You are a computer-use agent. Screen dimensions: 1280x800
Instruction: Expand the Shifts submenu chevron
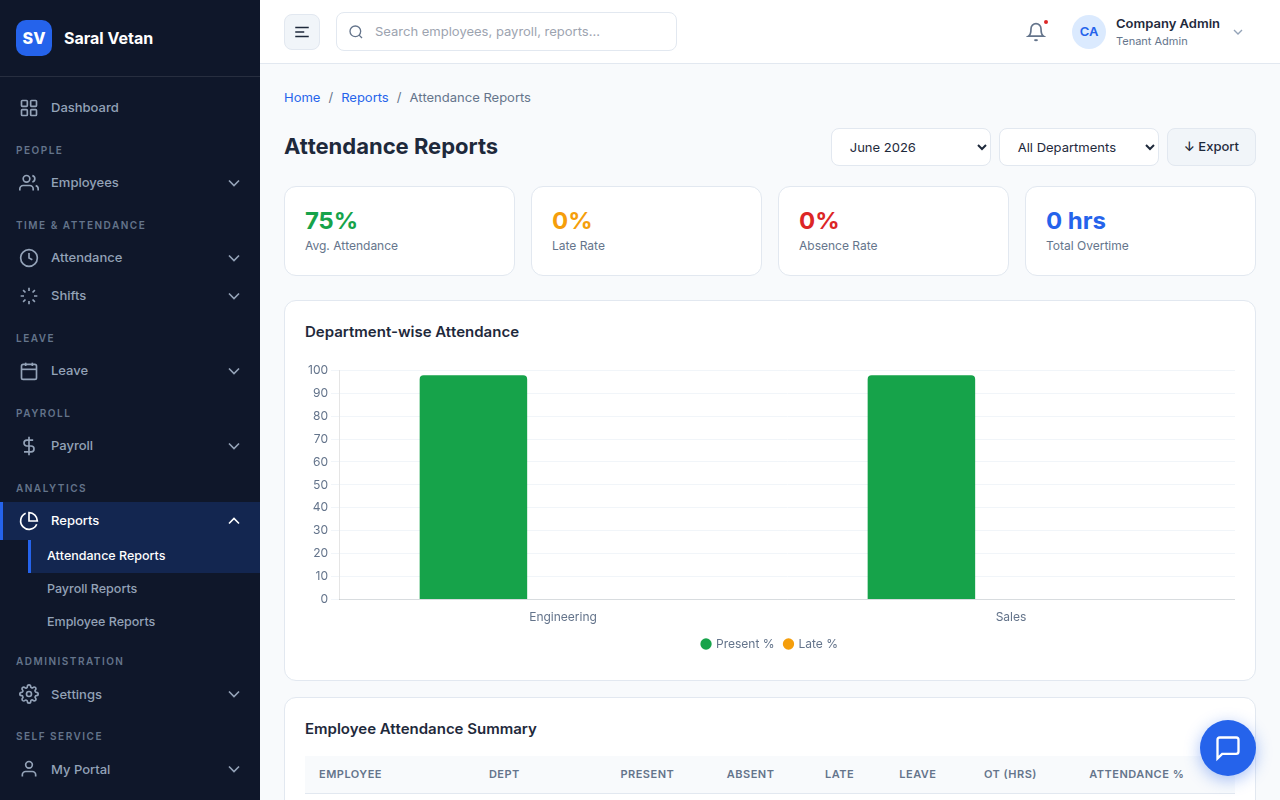(x=234, y=296)
